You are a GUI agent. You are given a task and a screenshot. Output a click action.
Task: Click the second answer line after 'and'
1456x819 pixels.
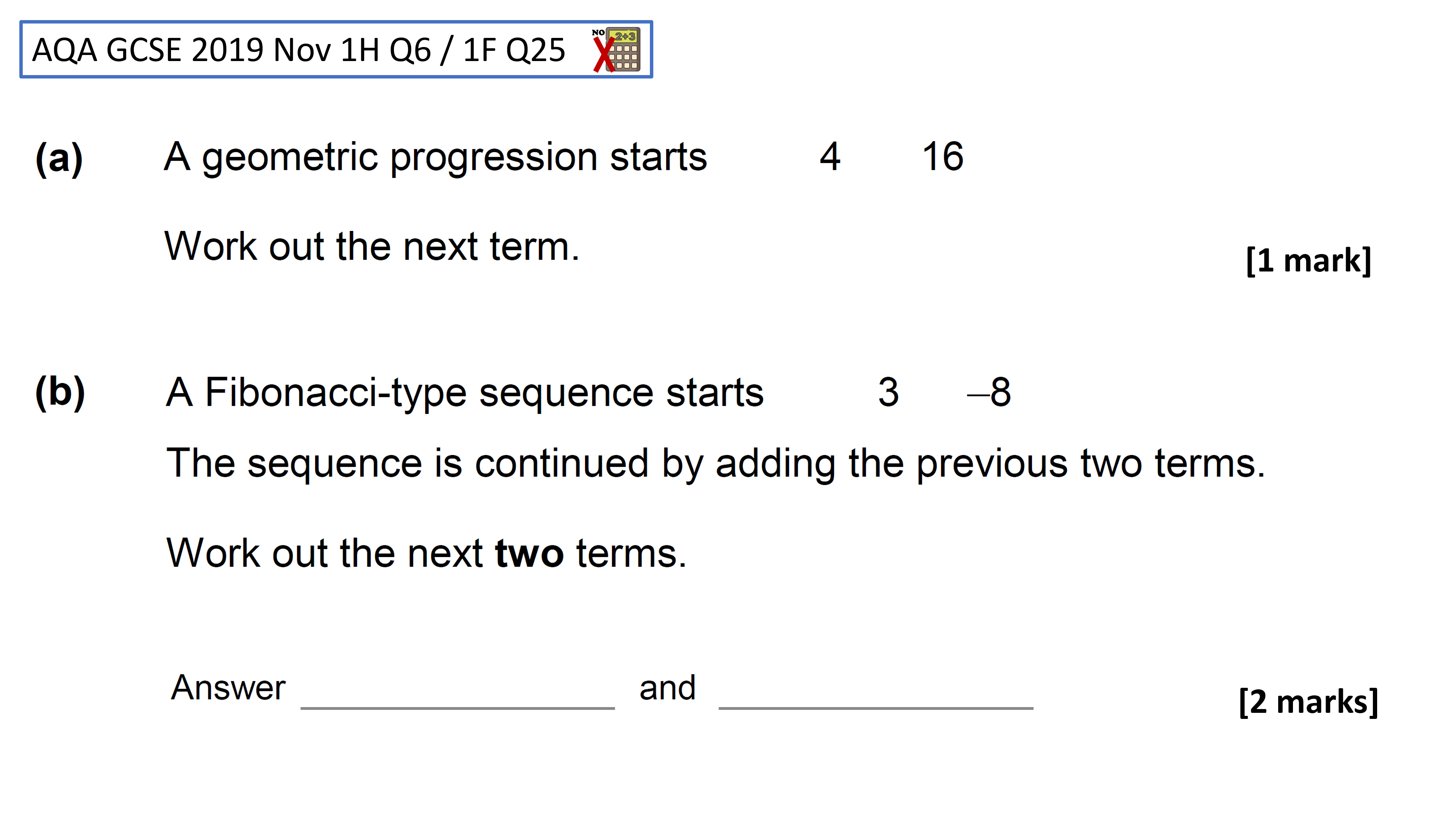coord(875,707)
